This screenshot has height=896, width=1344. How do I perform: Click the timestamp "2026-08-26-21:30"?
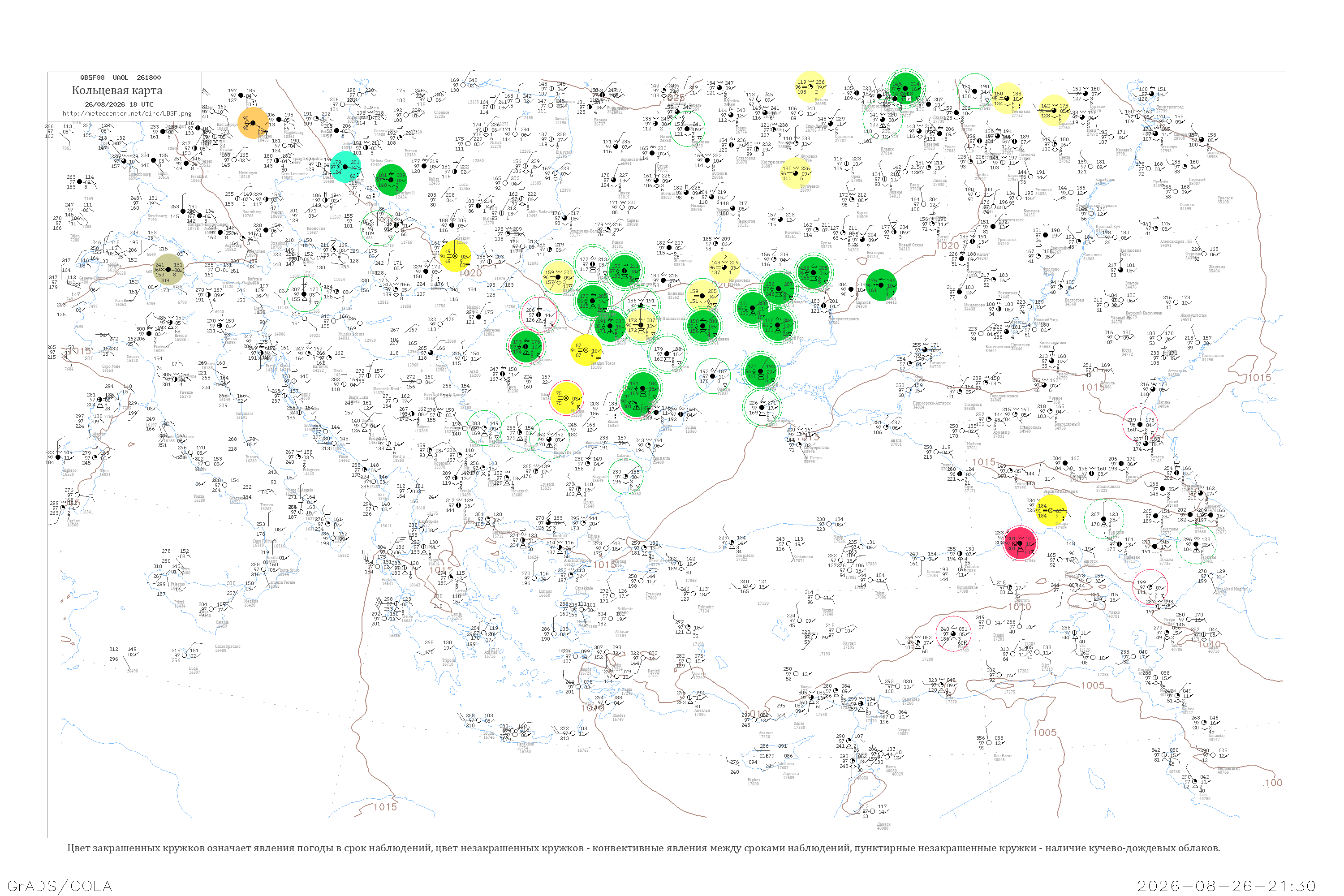1226,886
